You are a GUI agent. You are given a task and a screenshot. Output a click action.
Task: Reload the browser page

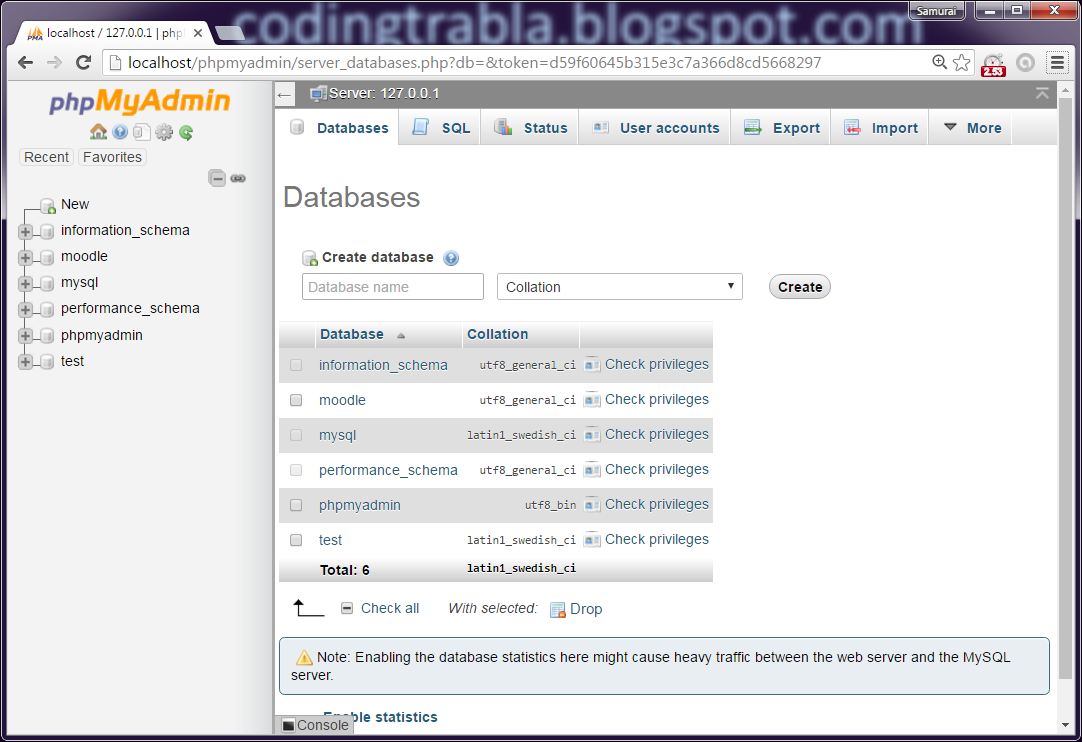[83, 63]
